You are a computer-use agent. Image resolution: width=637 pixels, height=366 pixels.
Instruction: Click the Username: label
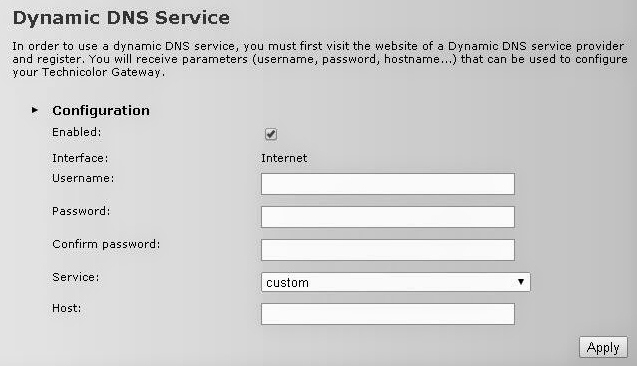coord(83,178)
